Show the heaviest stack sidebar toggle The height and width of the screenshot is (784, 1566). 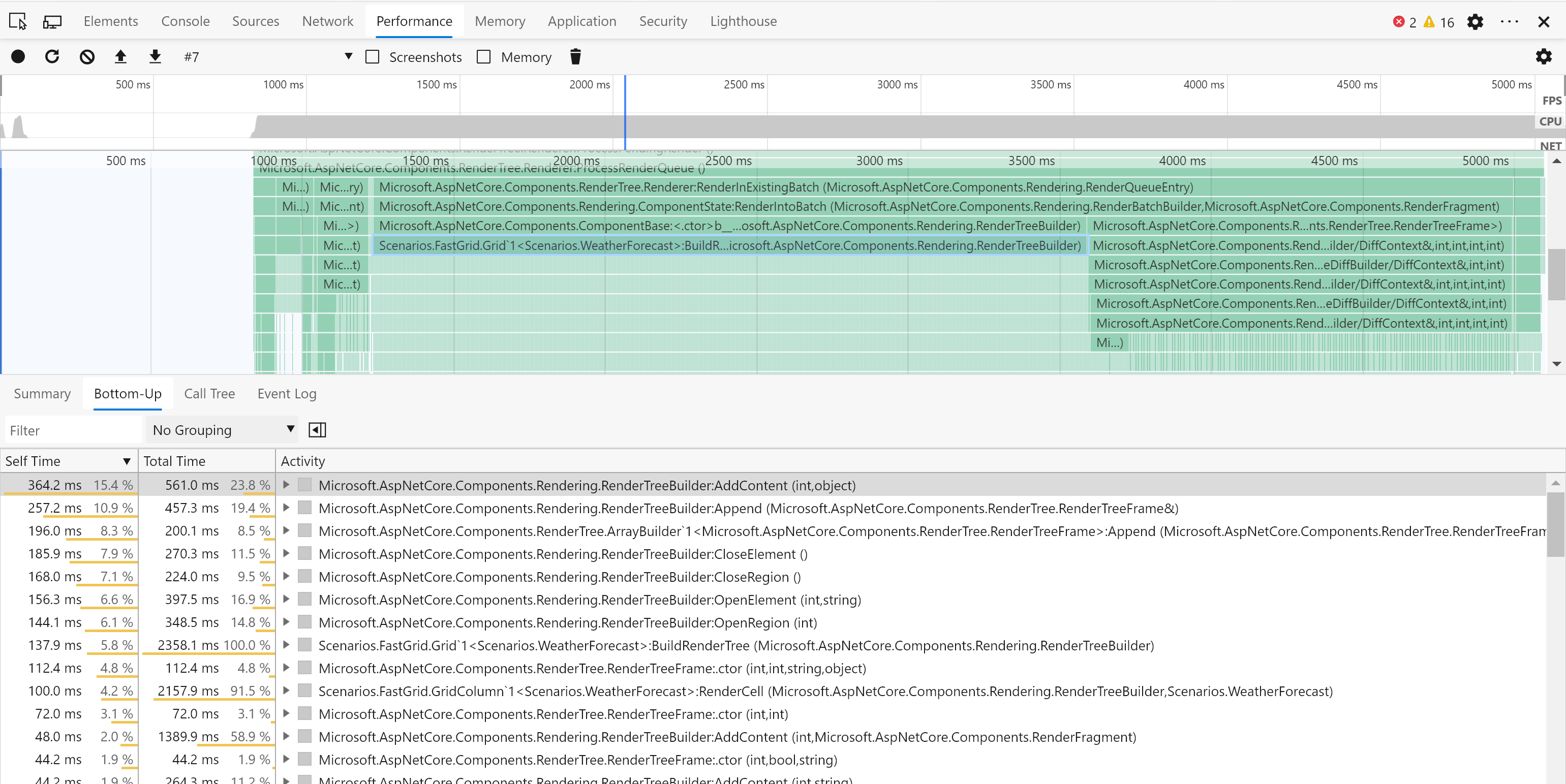[317, 430]
